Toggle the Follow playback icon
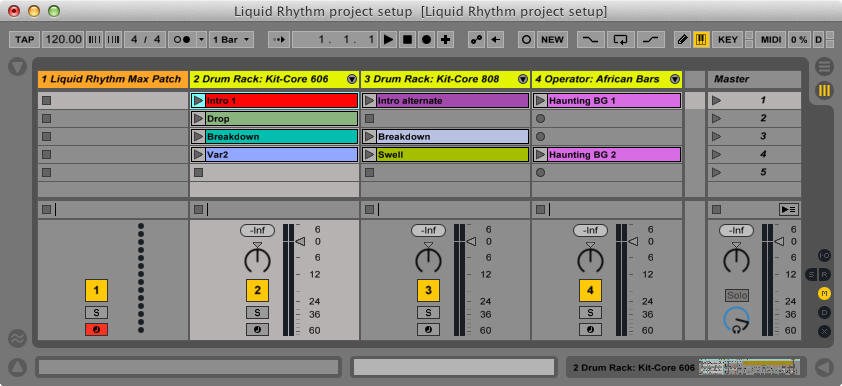The width and height of the screenshot is (842, 386). tap(279, 40)
